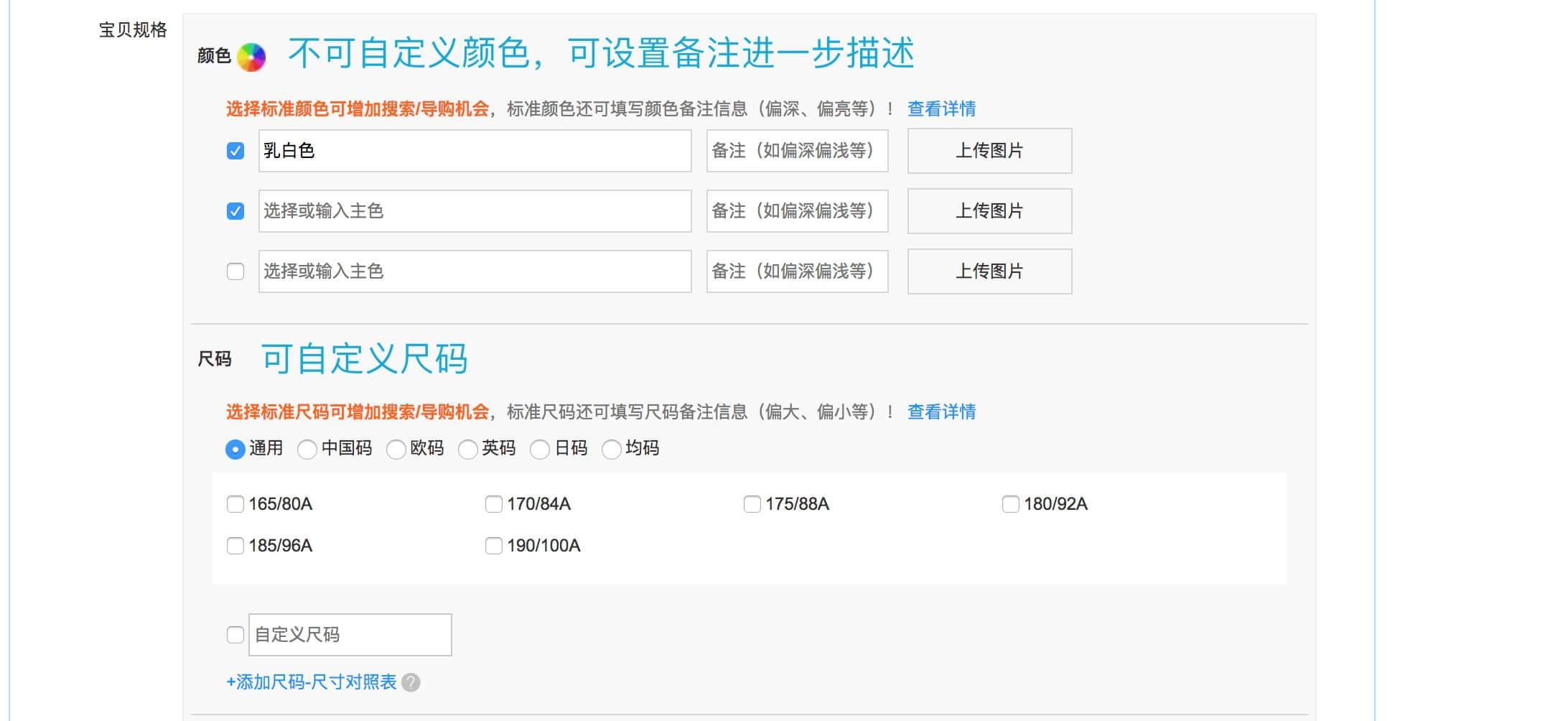Check the 185/96A size box
Screen dimensions: 1568x721
click(x=235, y=546)
